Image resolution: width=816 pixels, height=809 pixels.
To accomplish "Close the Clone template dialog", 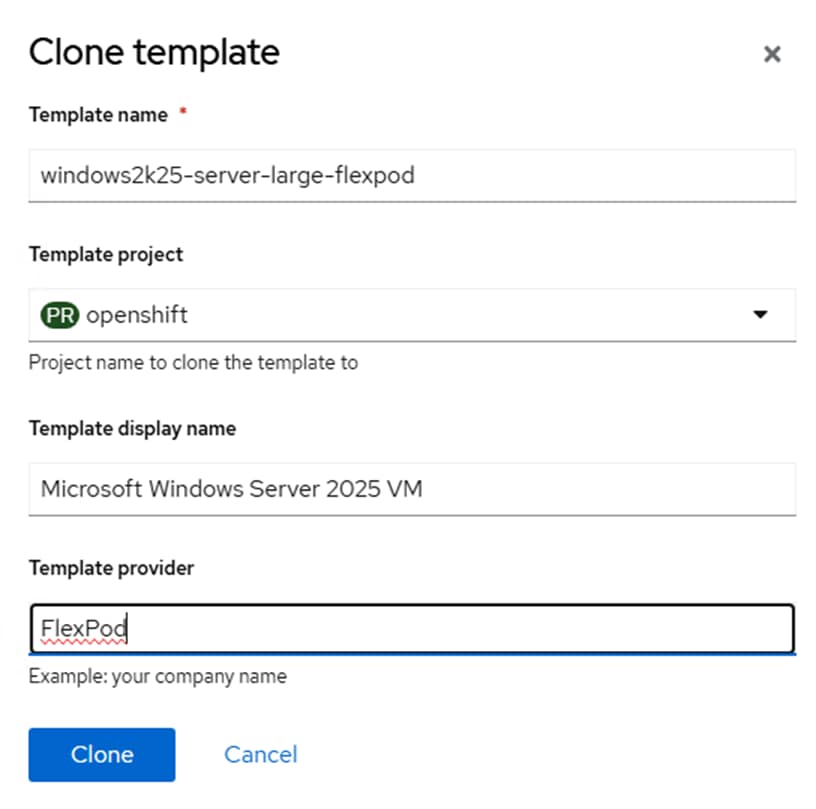I will point(771,54).
